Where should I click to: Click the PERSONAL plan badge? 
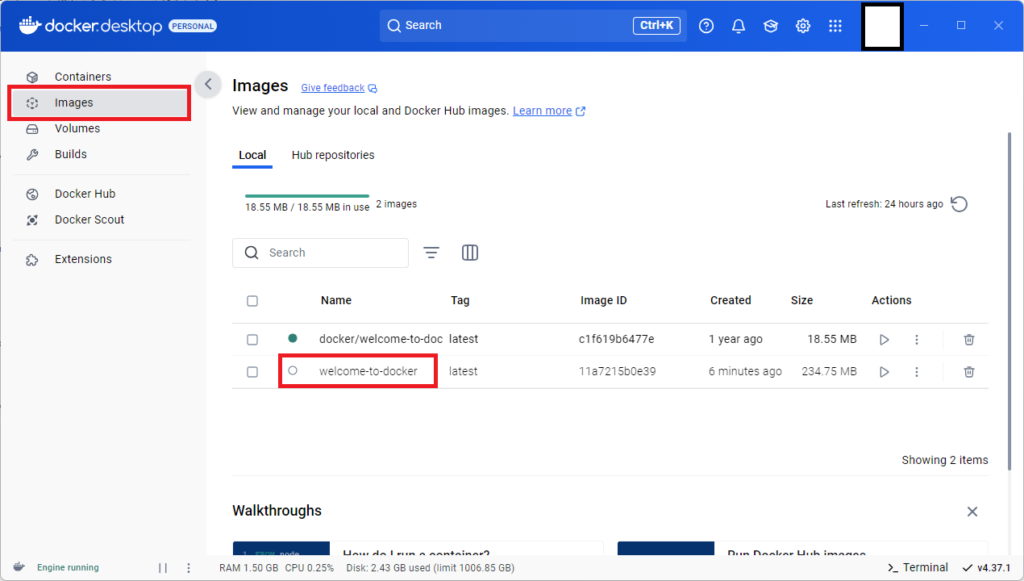click(193, 26)
